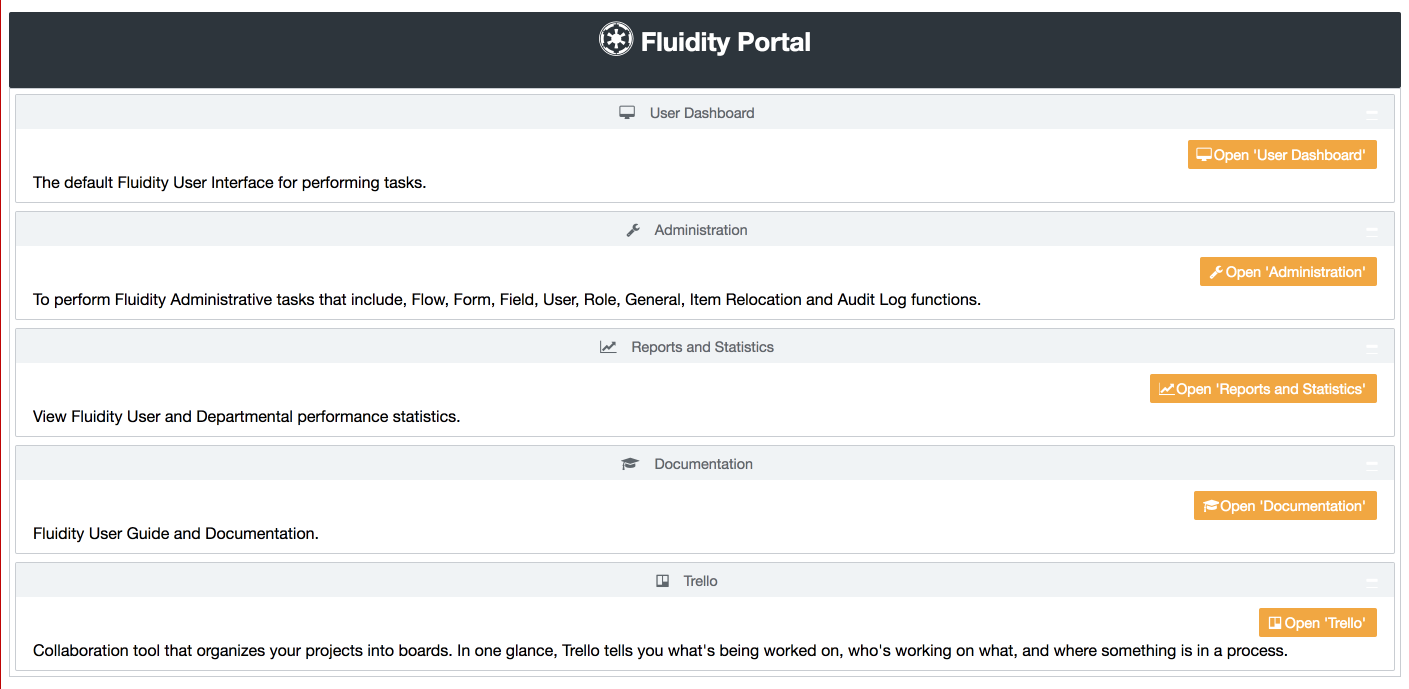
Task: Toggle the Documentation panel minimize control
Action: coord(1372,463)
